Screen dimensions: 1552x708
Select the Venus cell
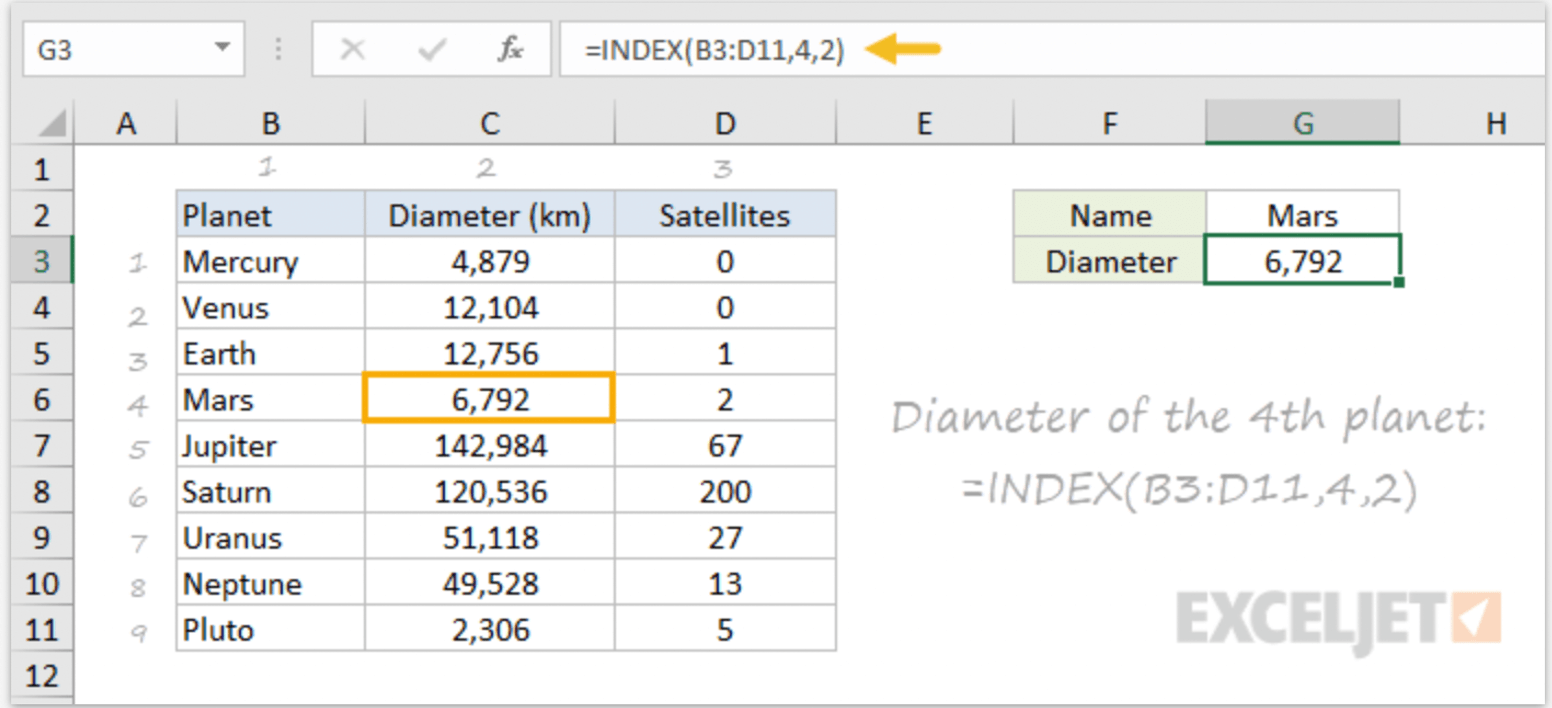(271, 307)
